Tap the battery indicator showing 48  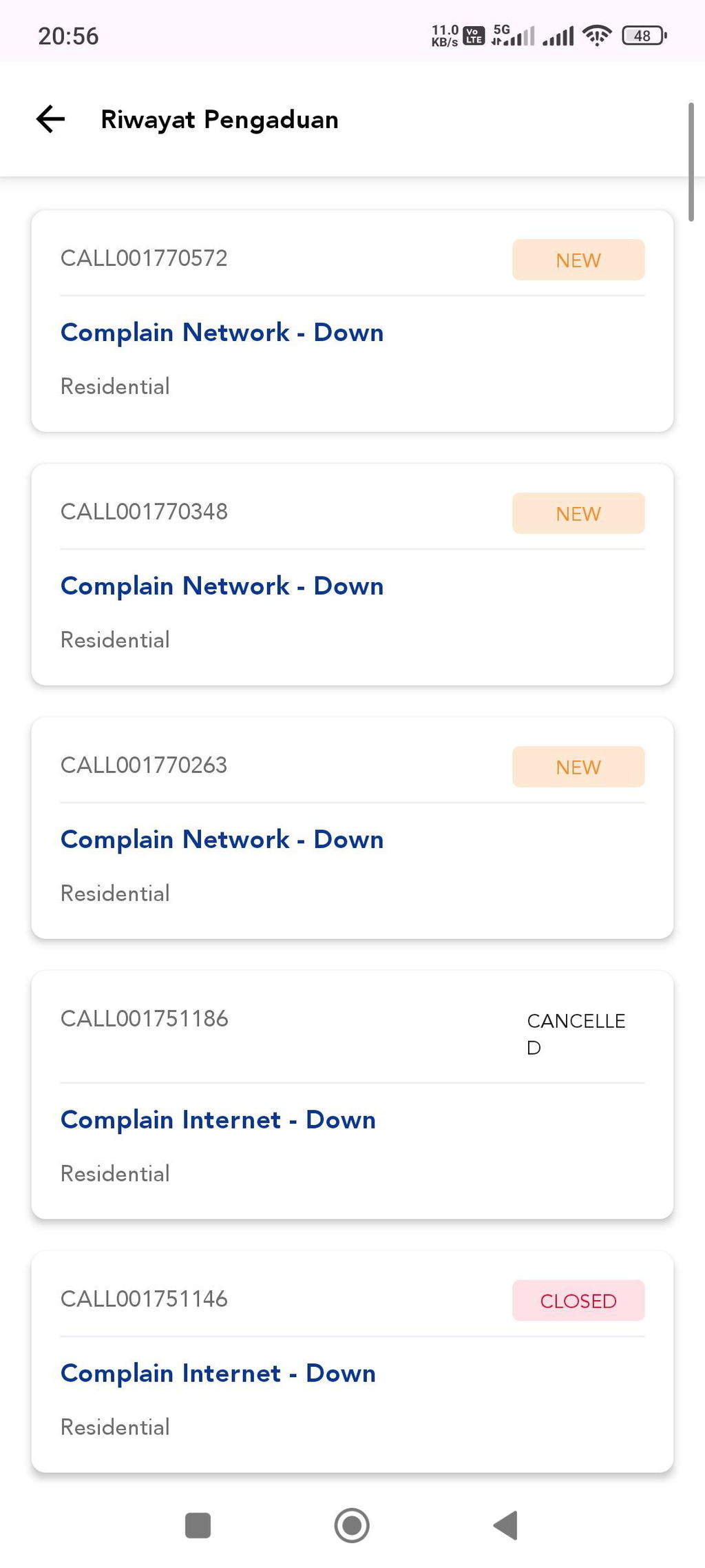[644, 35]
